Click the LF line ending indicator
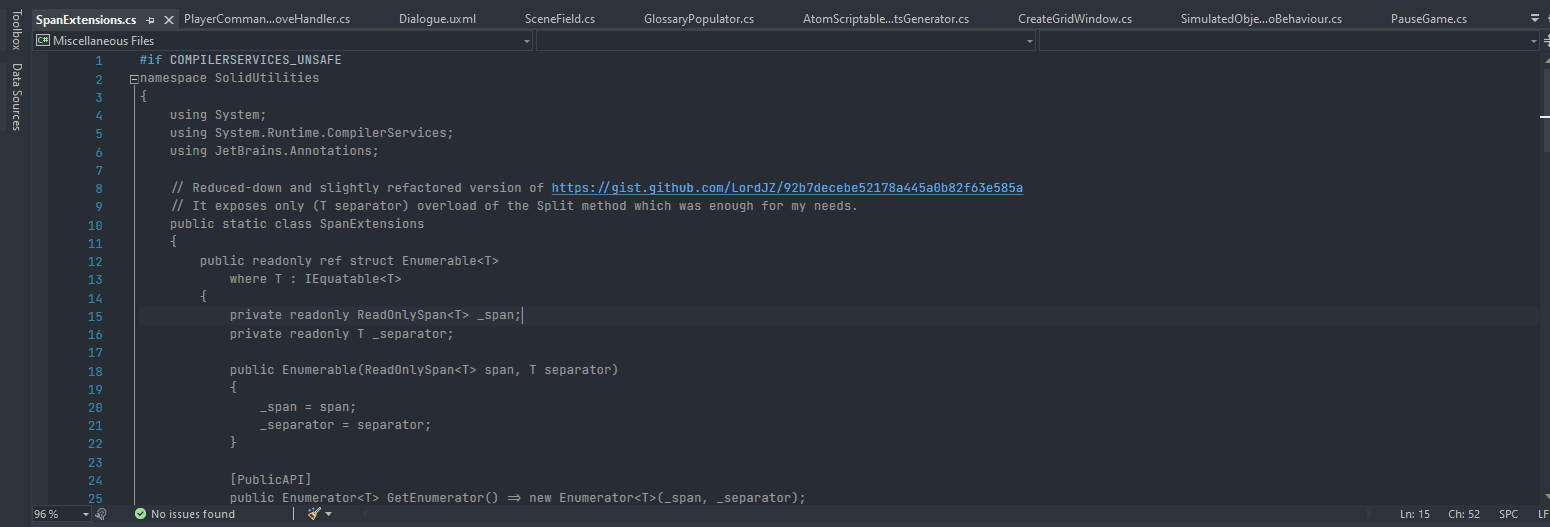The height and width of the screenshot is (527, 1550). 1542,514
